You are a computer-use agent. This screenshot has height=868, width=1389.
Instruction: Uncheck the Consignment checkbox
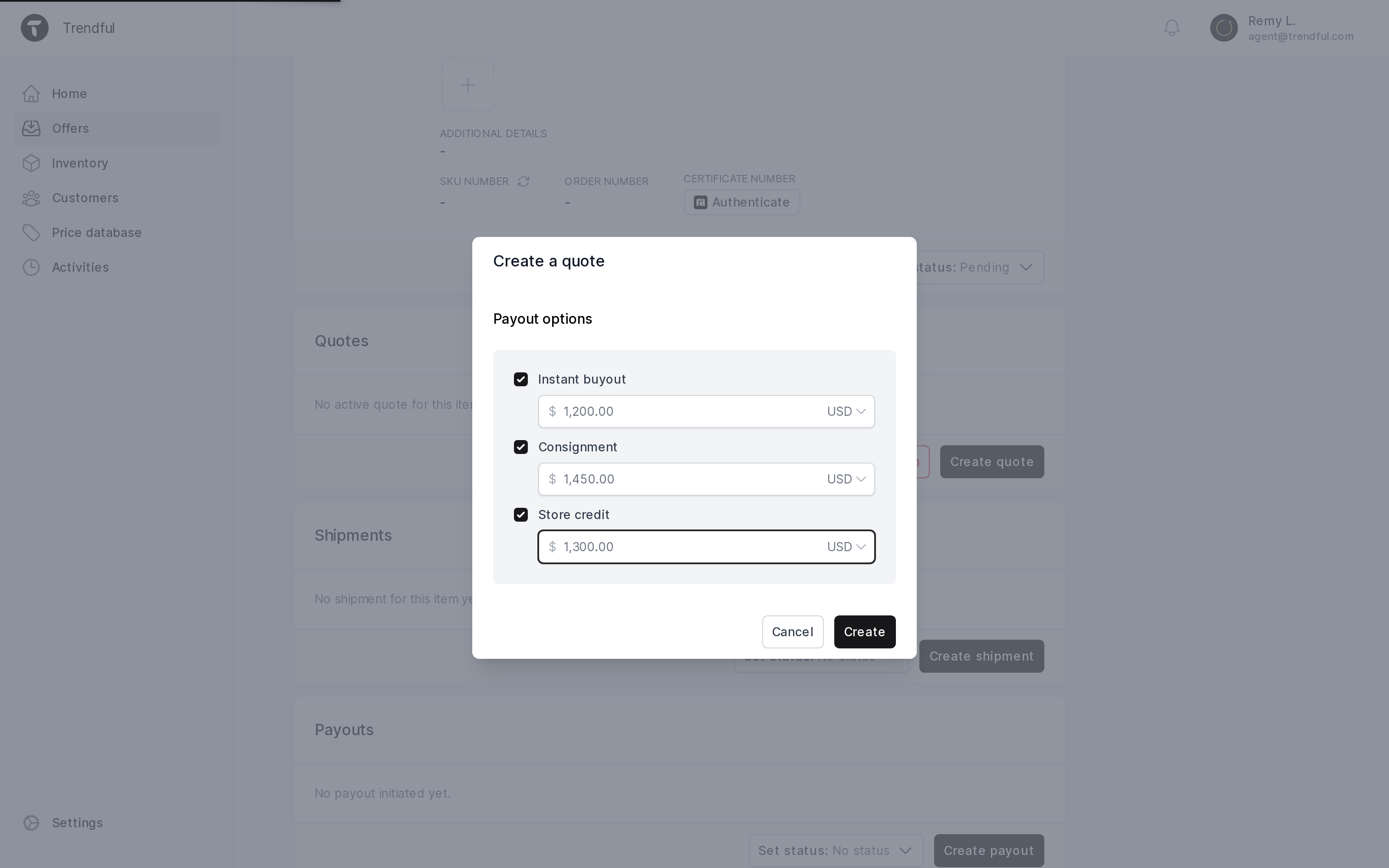click(520, 447)
